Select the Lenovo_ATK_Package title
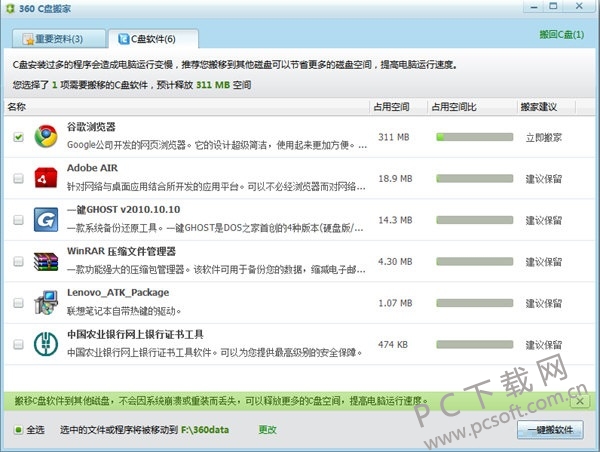This screenshot has width=600, height=452. tap(118, 293)
